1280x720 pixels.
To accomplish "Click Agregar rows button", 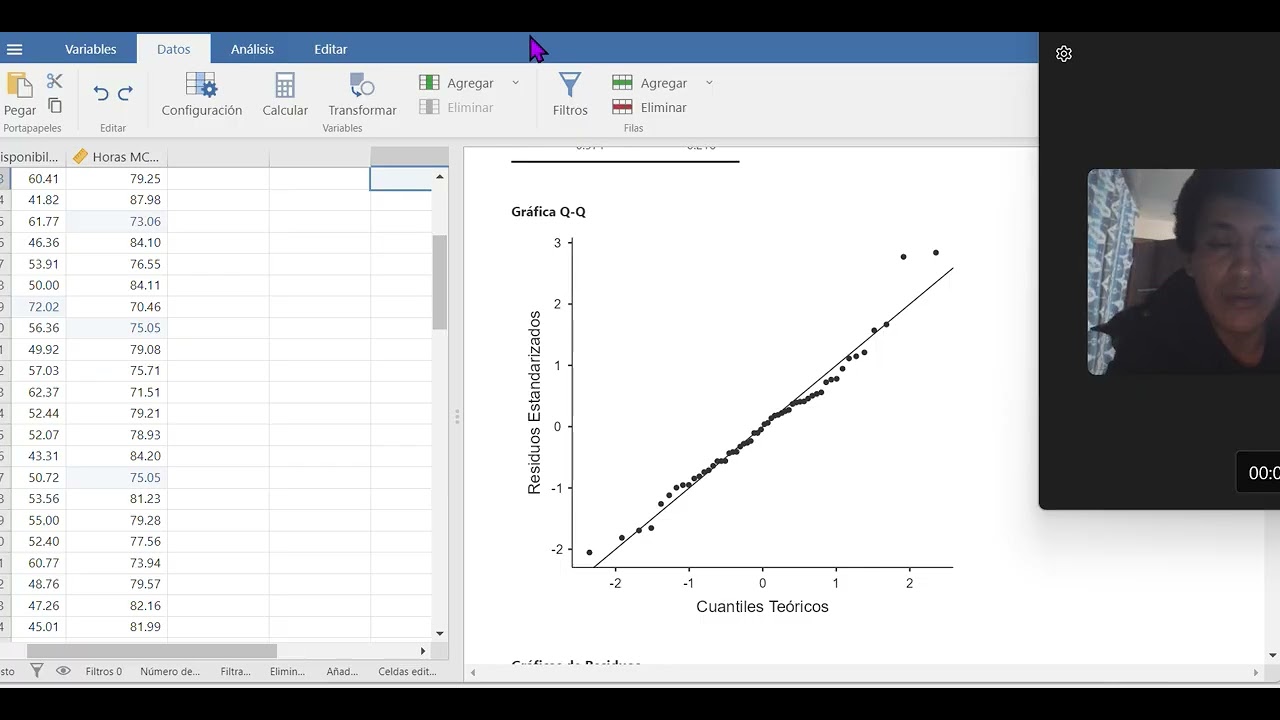I will click(650, 83).
